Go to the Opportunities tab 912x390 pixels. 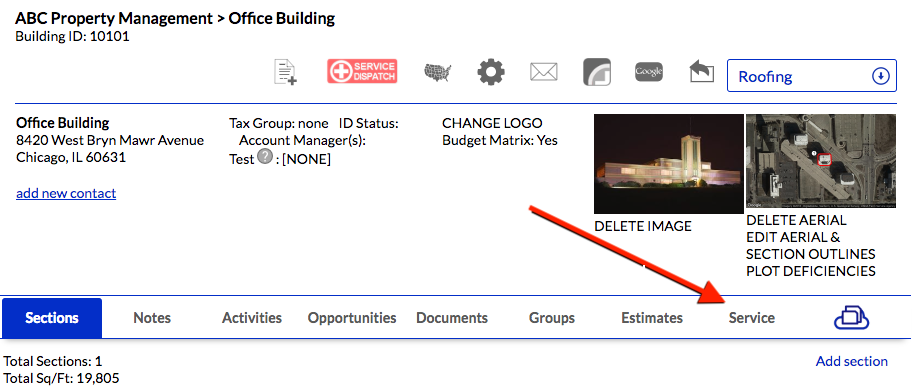(x=352, y=318)
